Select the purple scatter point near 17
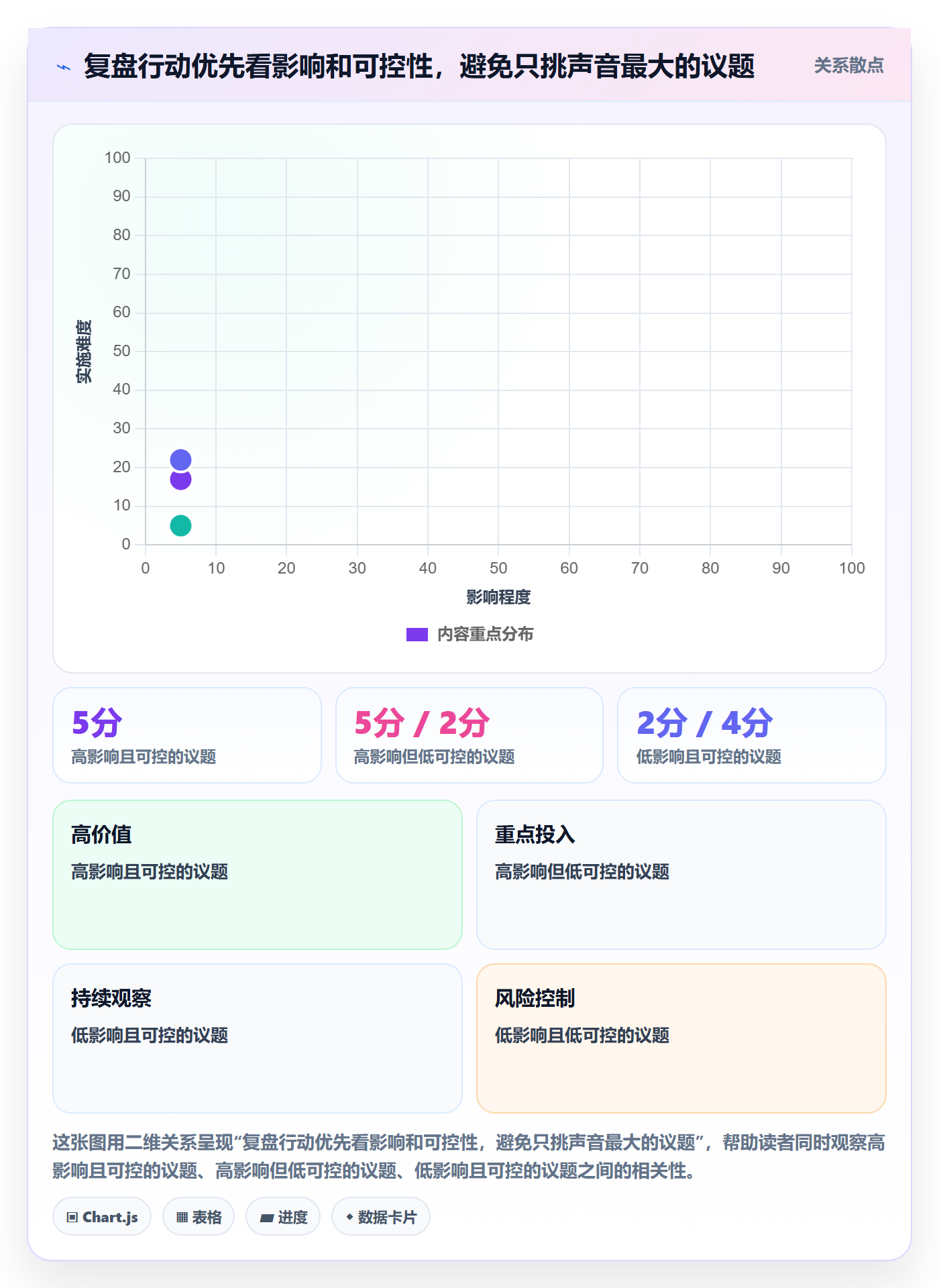This screenshot has width=939, height=1288. pos(180,480)
